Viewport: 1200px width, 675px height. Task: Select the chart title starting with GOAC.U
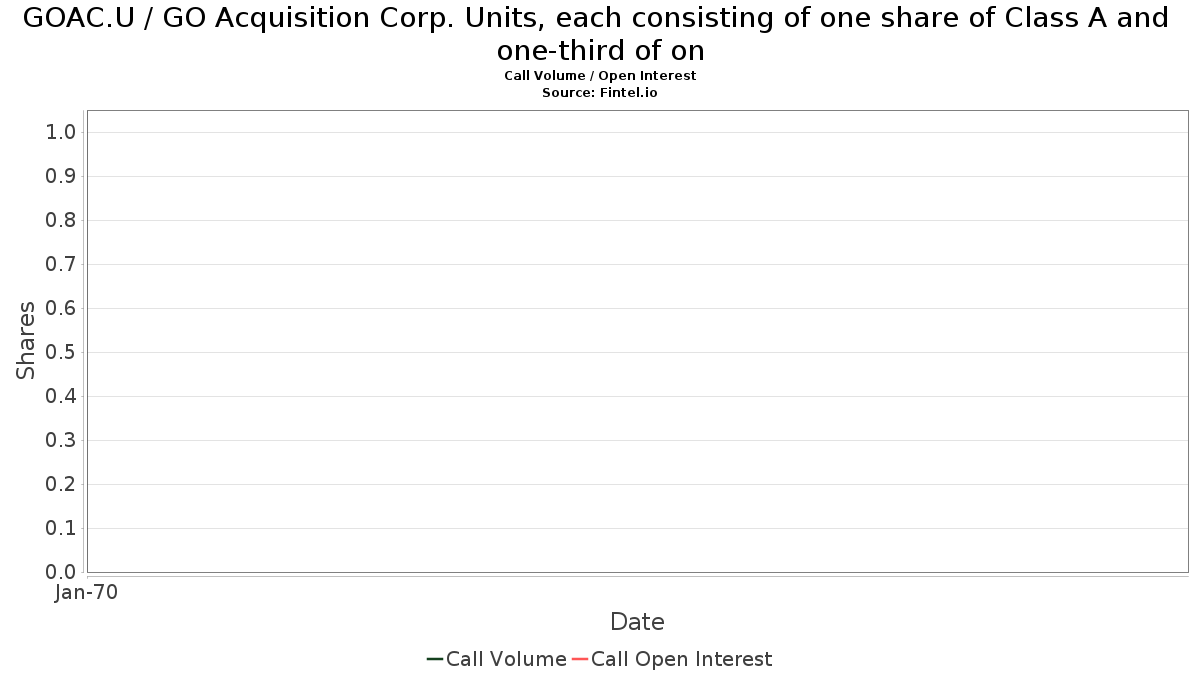coord(596,34)
